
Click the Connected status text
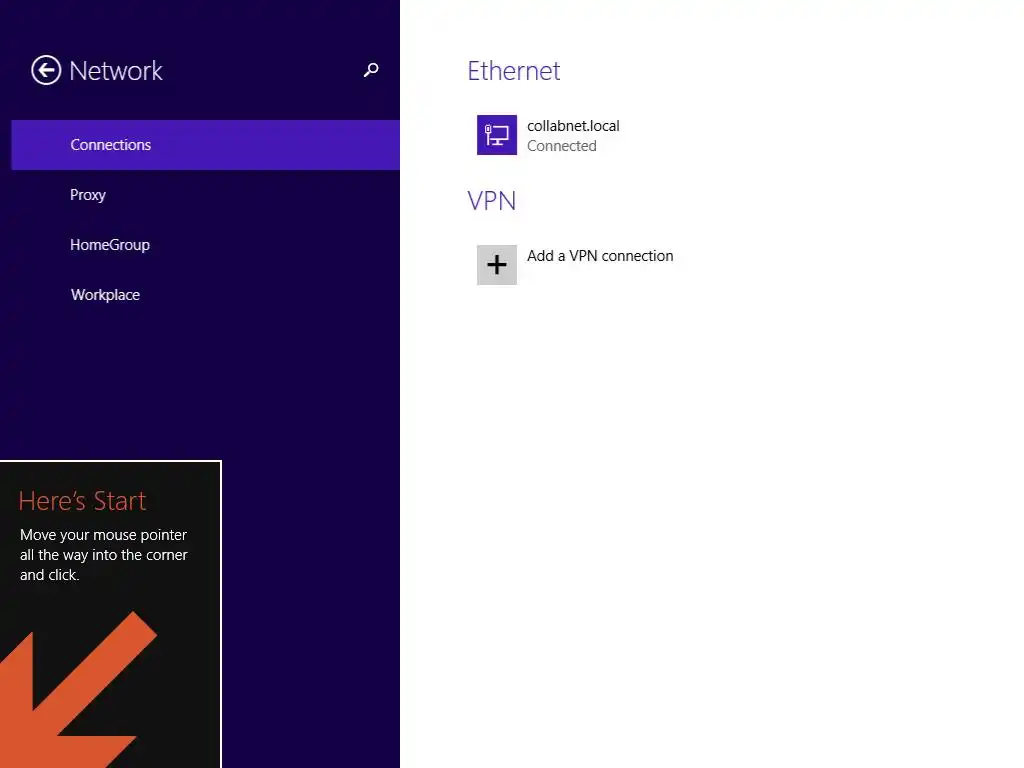[x=561, y=146]
